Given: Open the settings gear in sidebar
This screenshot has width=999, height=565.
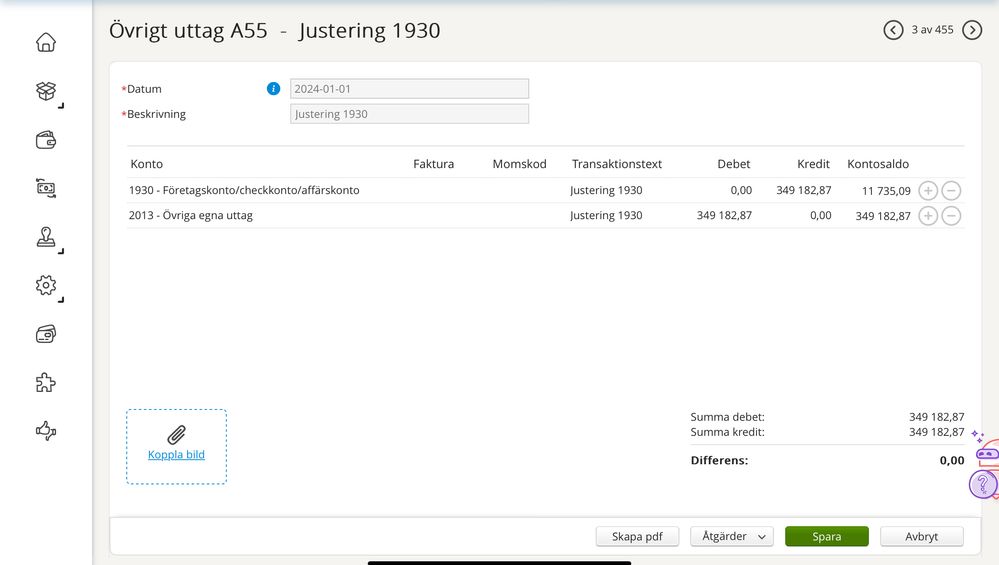Looking at the screenshot, I should (45, 286).
